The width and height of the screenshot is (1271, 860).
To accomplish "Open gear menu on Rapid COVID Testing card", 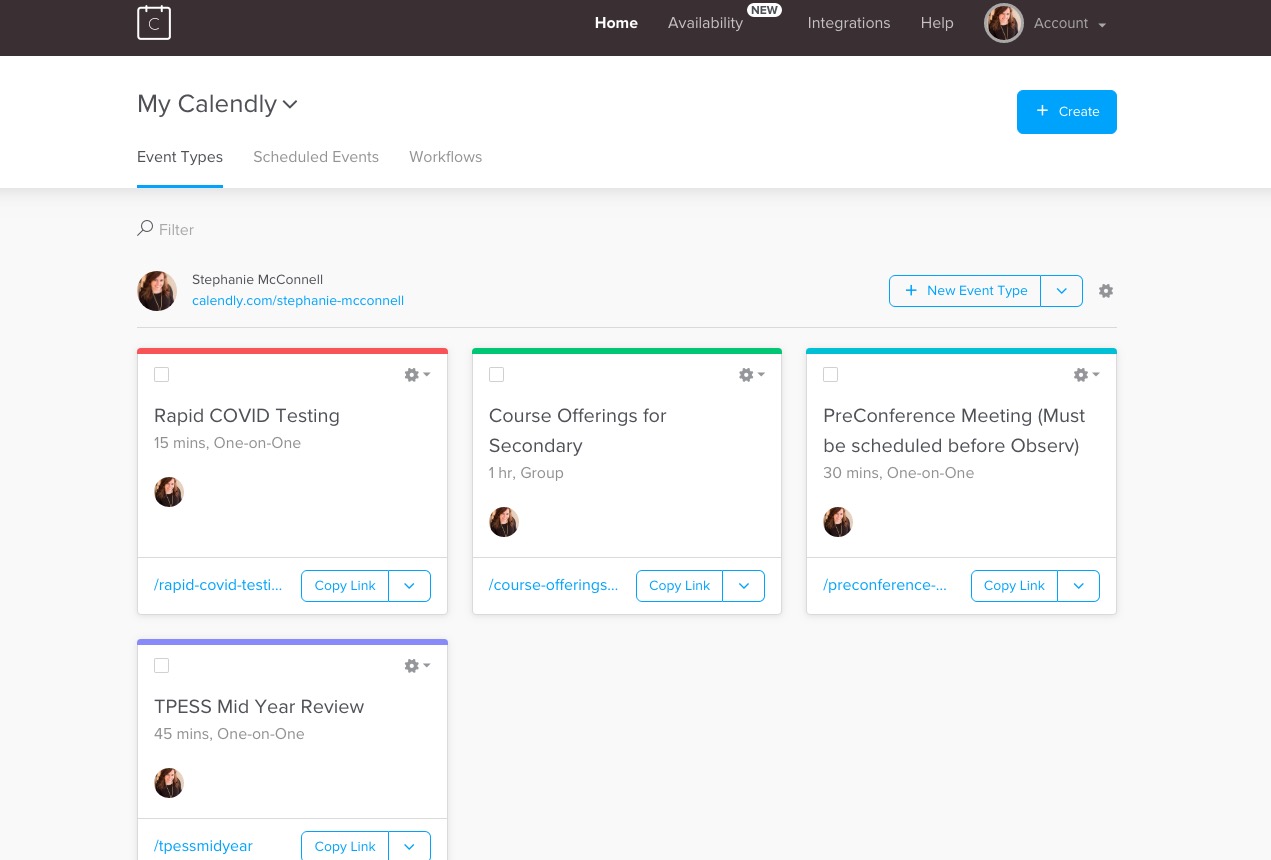I will (417, 375).
